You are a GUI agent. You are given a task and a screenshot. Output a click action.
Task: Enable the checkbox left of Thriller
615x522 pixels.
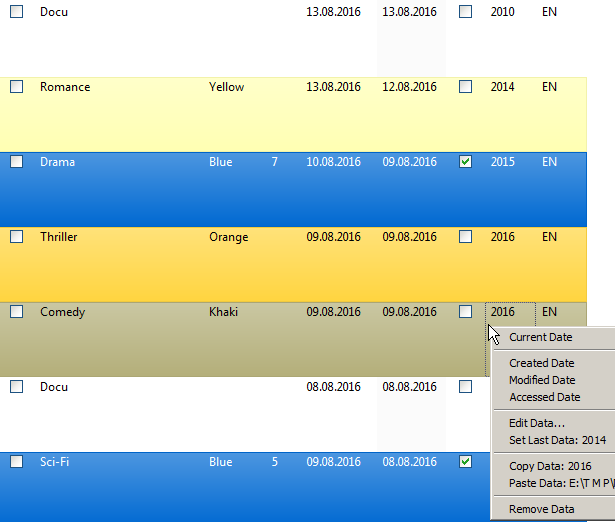(16, 237)
